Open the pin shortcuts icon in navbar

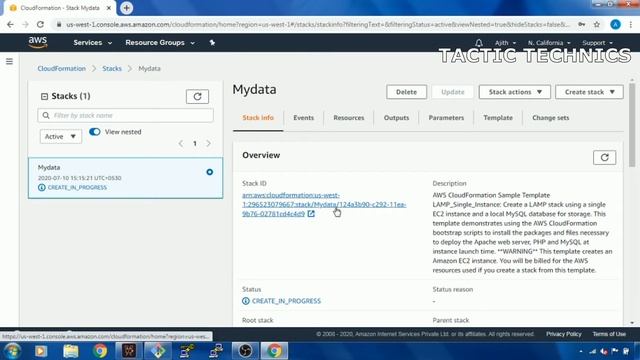tap(212, 42)
